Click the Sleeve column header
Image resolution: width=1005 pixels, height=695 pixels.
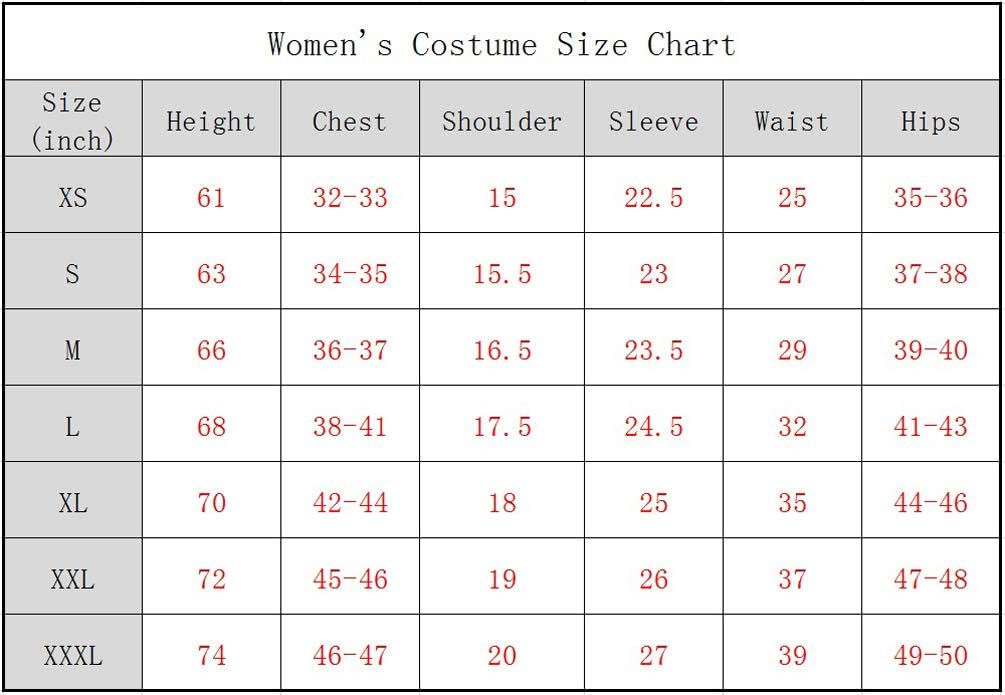[653, 121]
